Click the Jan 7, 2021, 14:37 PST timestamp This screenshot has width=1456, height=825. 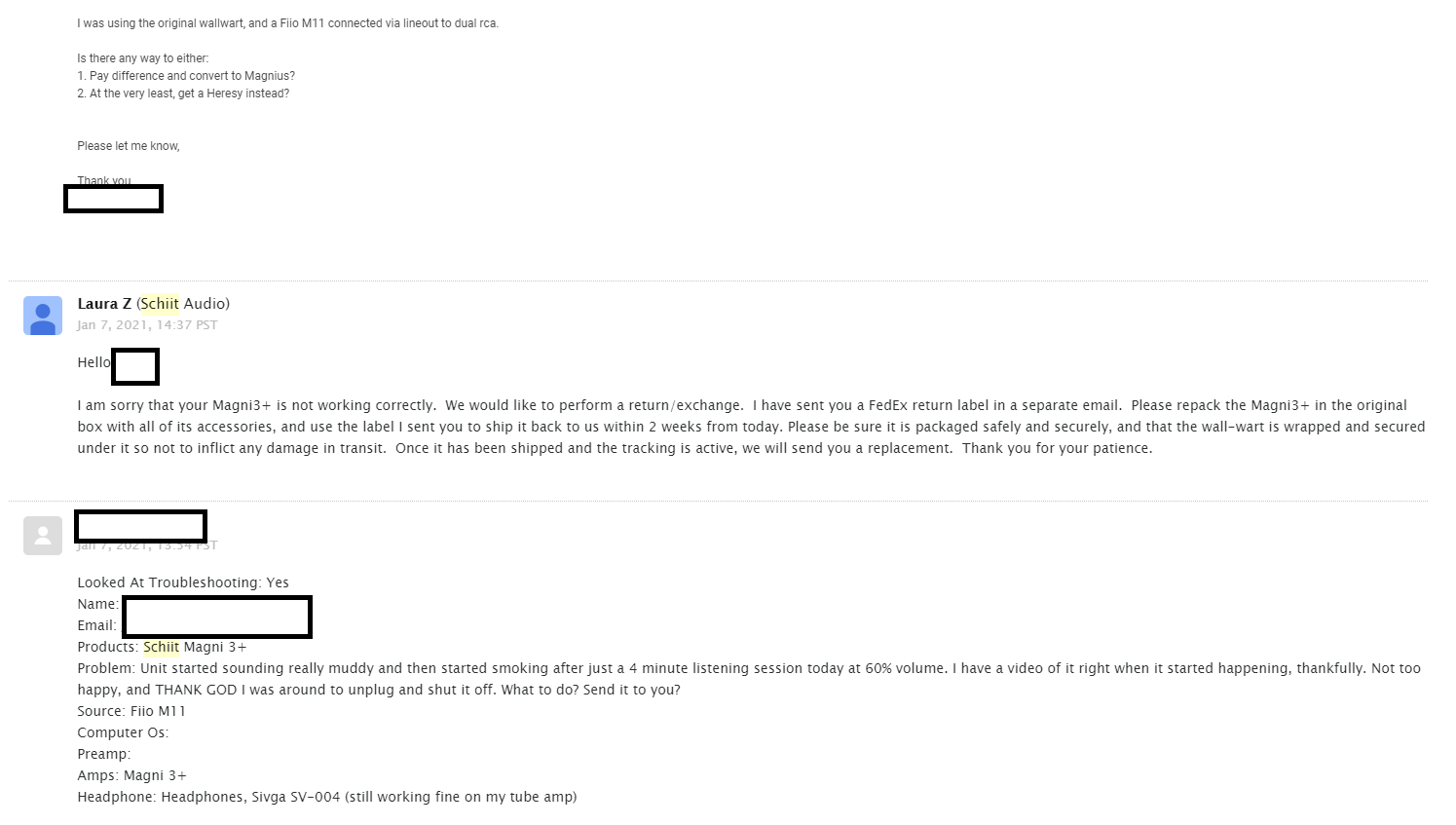tap(148, 325)
